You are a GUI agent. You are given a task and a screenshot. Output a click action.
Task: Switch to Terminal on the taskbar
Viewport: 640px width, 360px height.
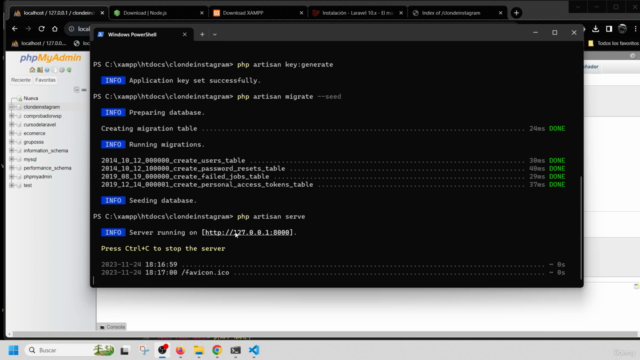(236, 350)
